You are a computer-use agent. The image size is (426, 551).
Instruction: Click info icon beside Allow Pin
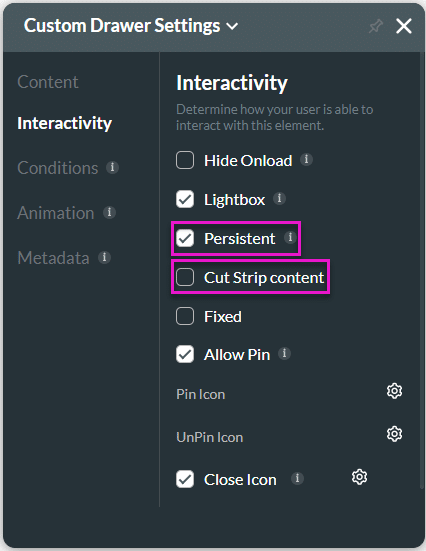pos(284,353)
